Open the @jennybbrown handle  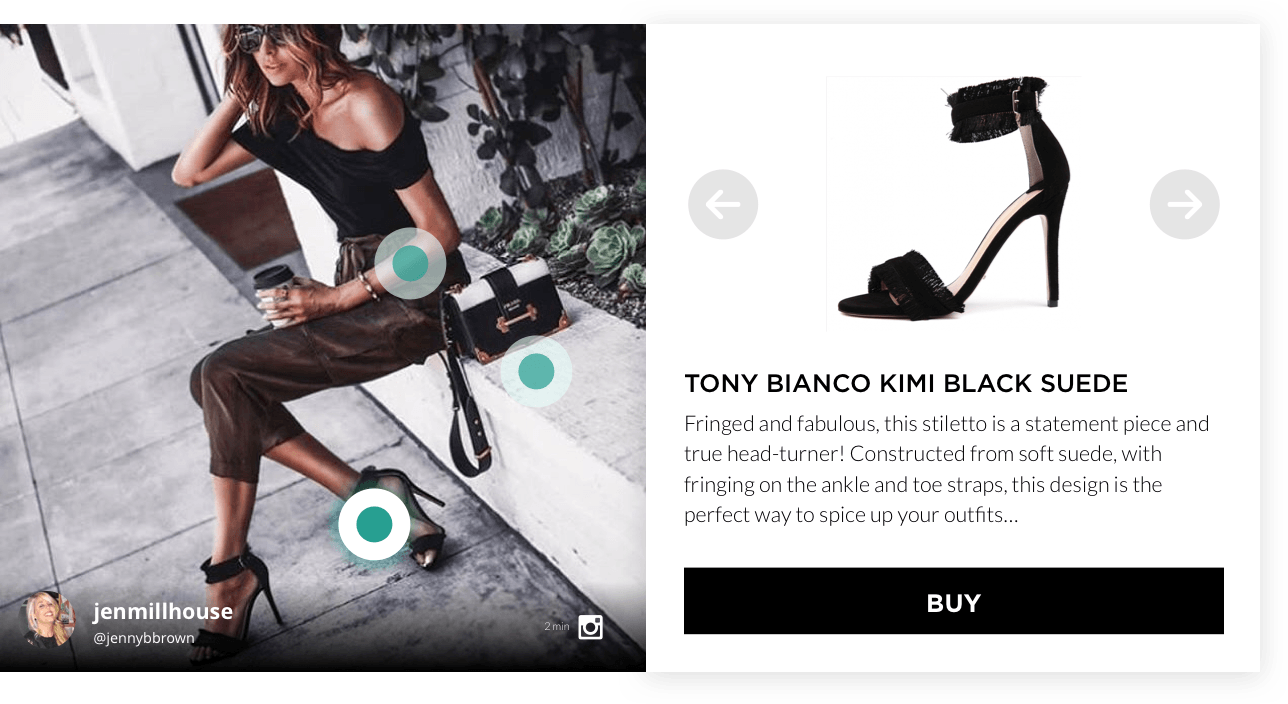[x=144, y=638]
